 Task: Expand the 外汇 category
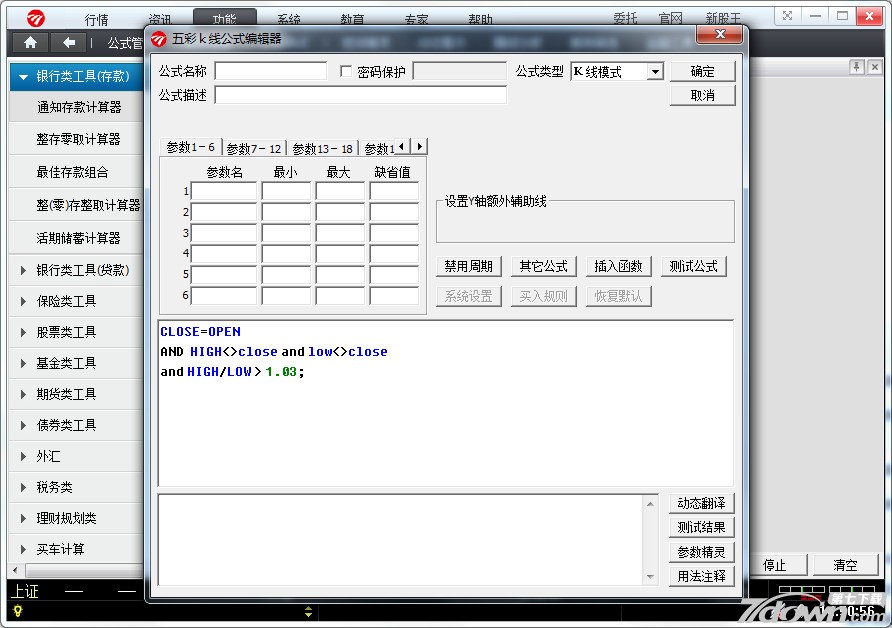tap(23, 456)
